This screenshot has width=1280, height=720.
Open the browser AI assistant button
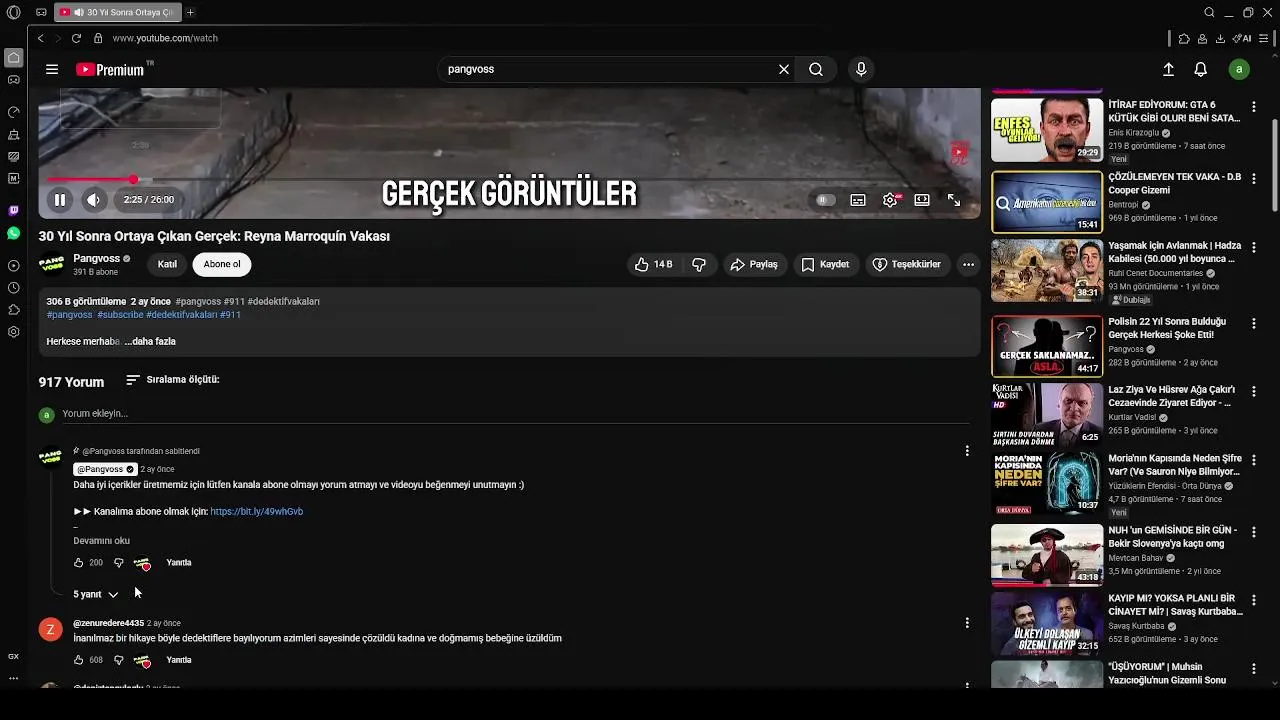pos(1243,38)
